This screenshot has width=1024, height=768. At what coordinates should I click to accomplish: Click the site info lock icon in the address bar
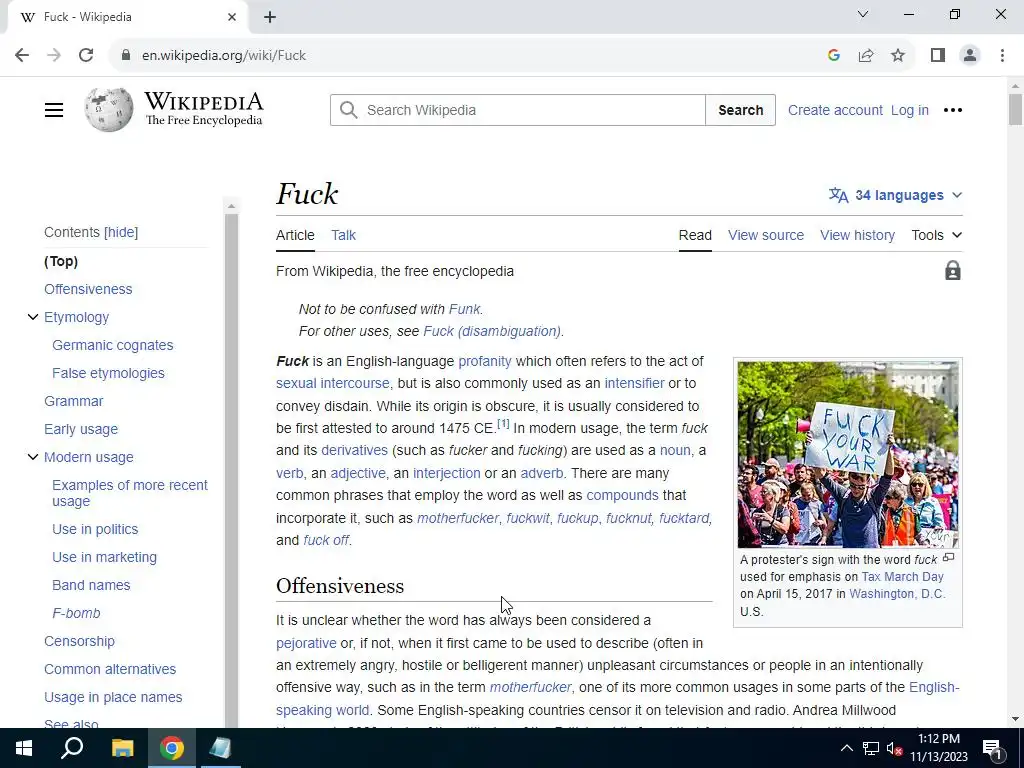coord(126,55)
